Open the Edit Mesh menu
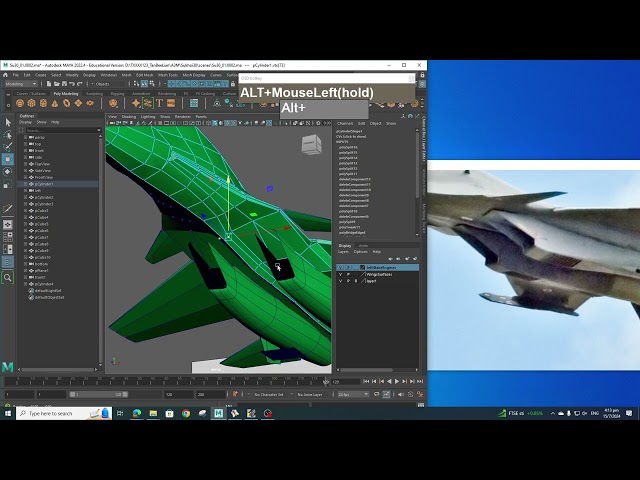The height and width of the screenshot is (480, 640). [x=144, y=75]
